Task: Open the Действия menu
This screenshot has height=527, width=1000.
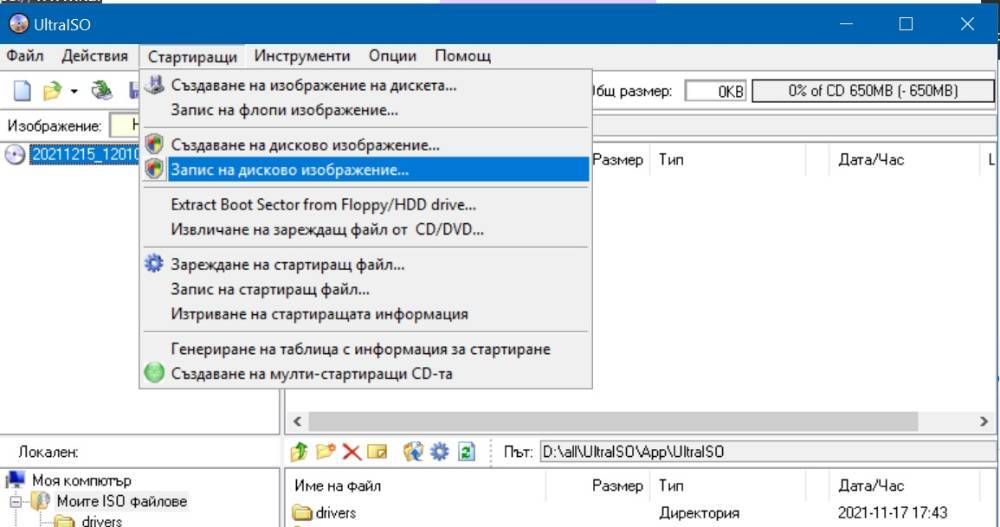Action: pos(94,56)
